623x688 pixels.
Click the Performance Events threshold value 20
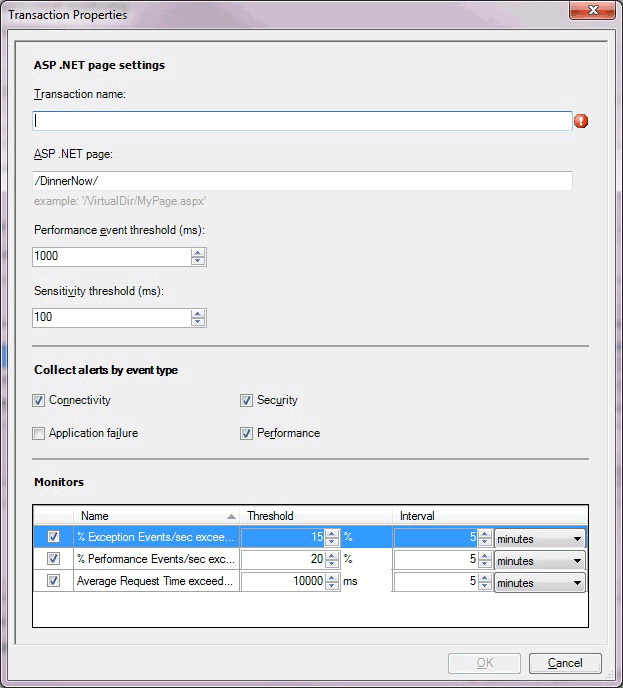(283, 559)
